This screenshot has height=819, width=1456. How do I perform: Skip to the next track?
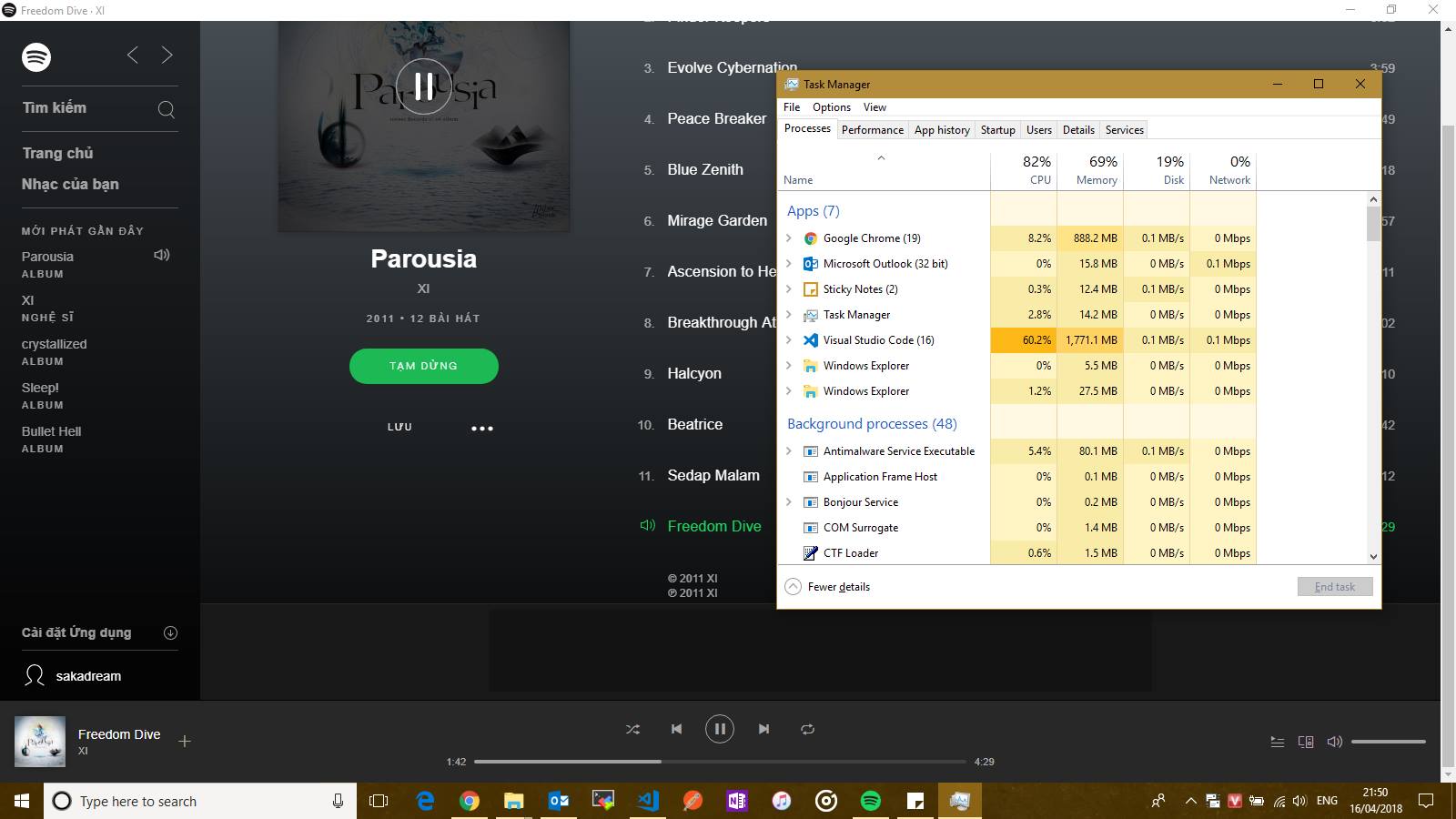tap(763, 729)
